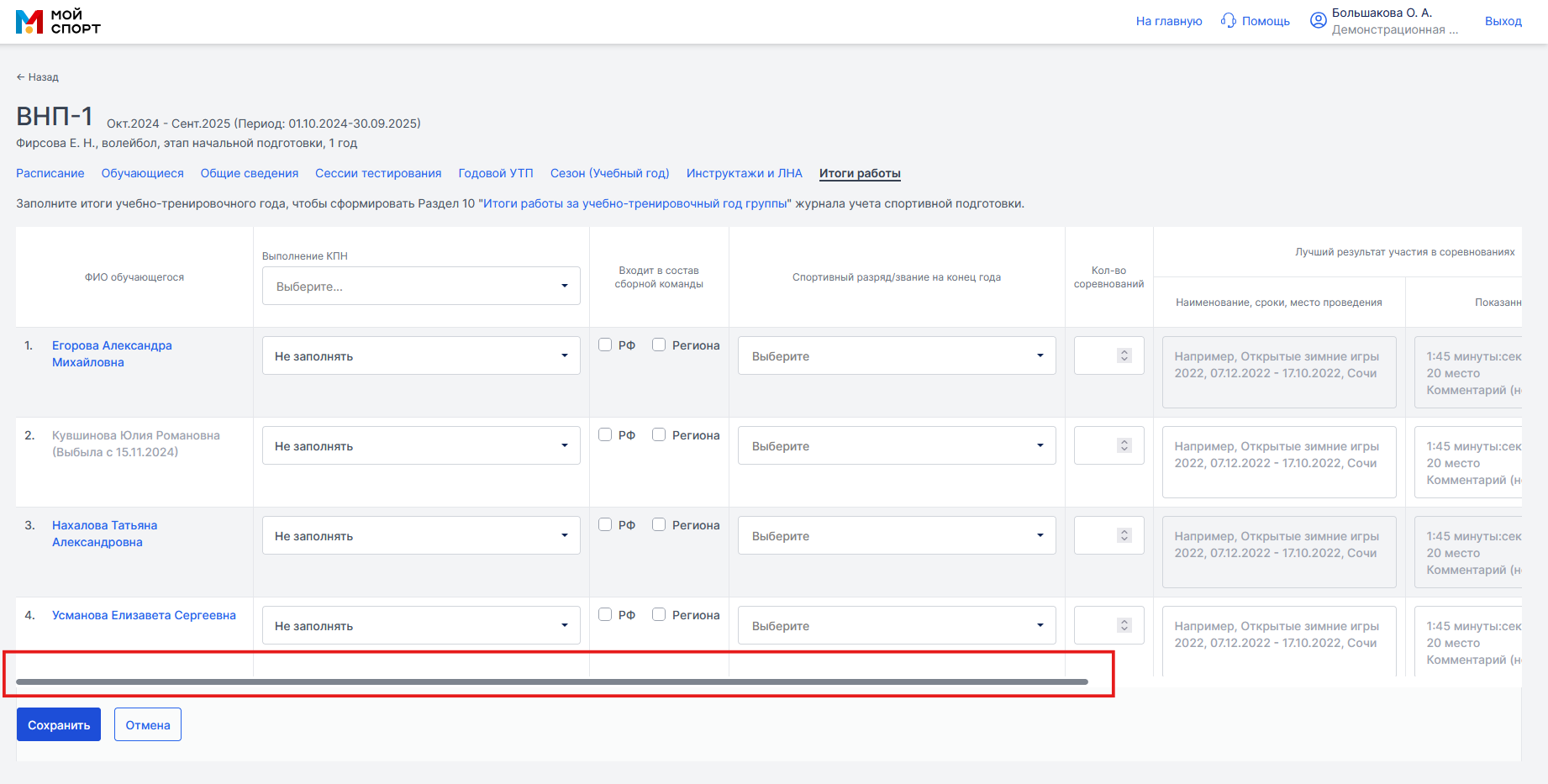Open the header Выполнение КПН dropdown
This screenshot has height=784, width=1548.
(x=421, y=286)
